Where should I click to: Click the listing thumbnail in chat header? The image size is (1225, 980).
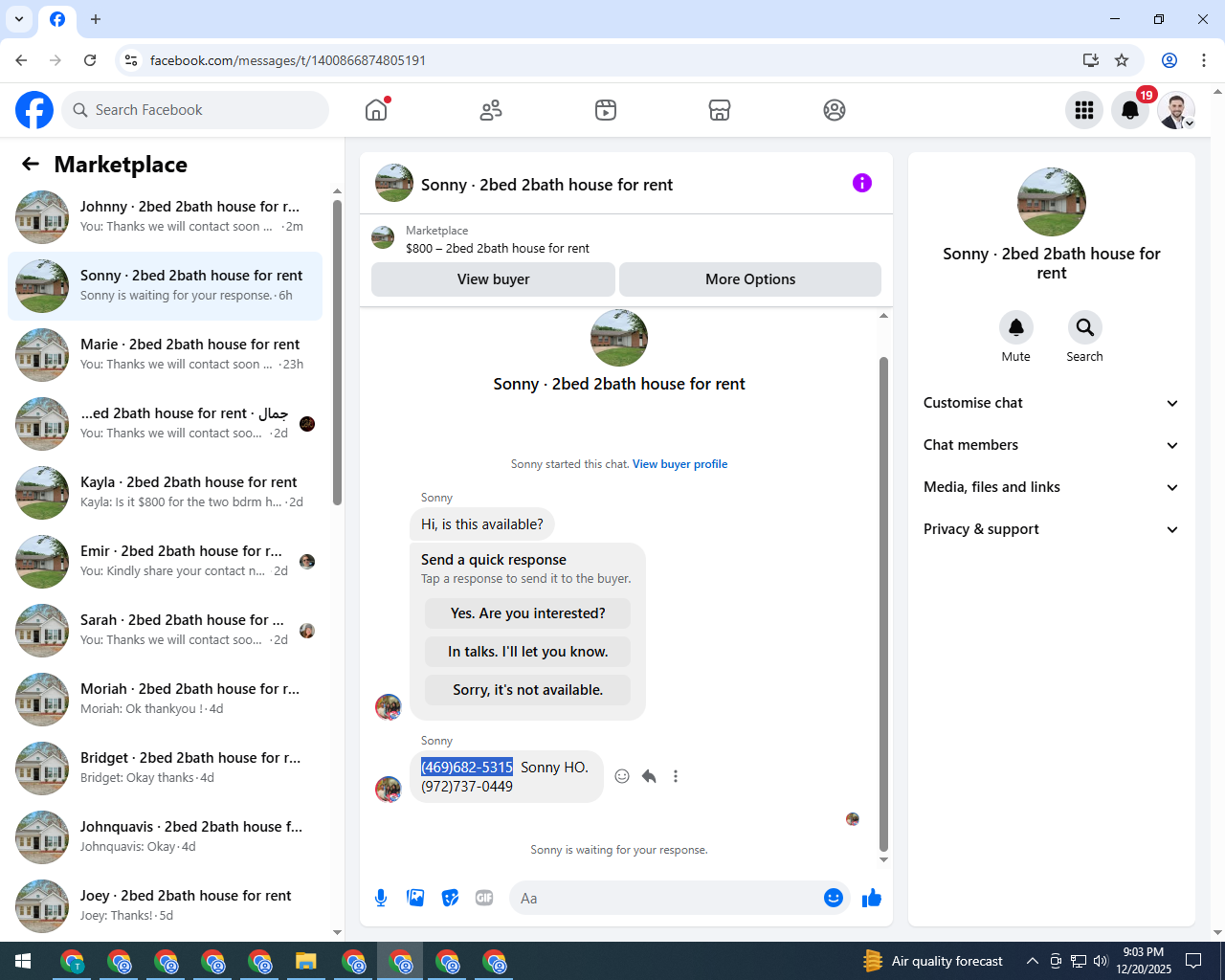tap(394, 183)
